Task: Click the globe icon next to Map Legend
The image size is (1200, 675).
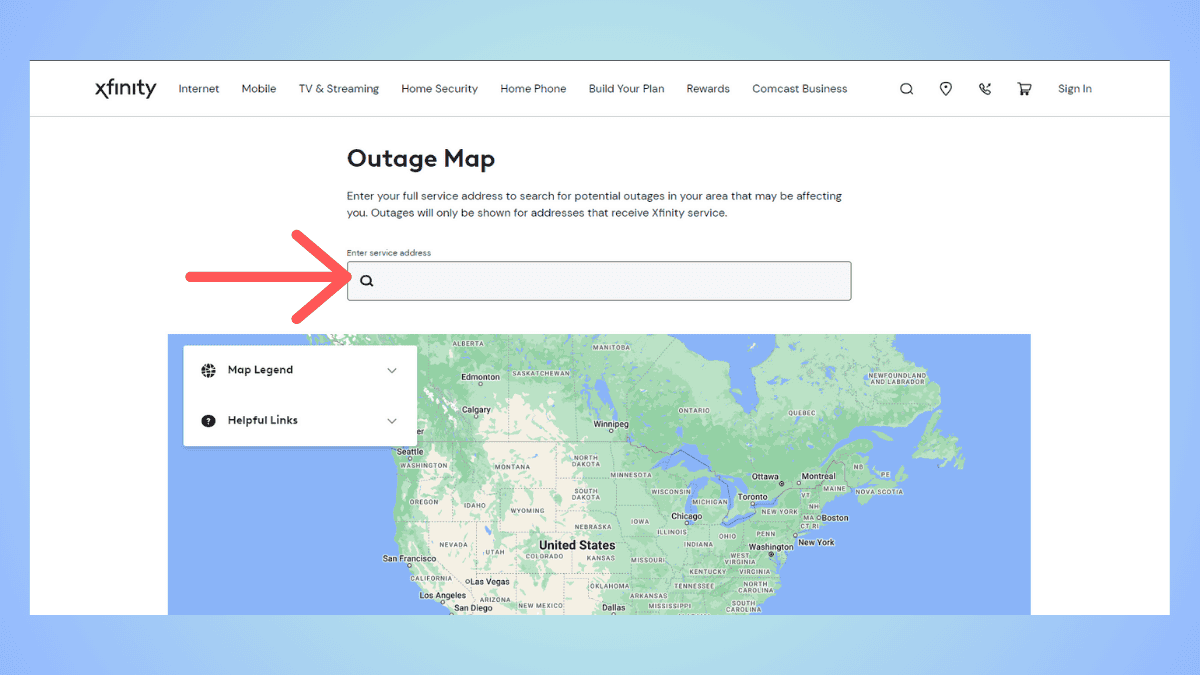Action: pyautogui.click(x=208, y=370)
